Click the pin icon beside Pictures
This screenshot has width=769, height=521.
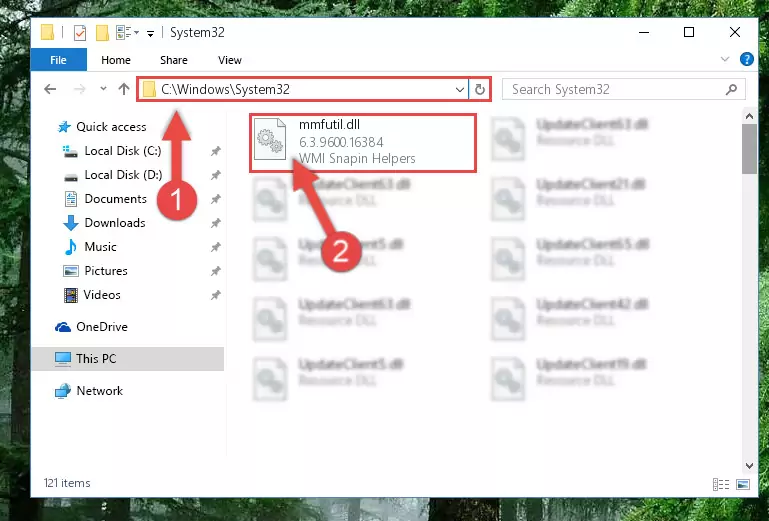tap(215, 271)
